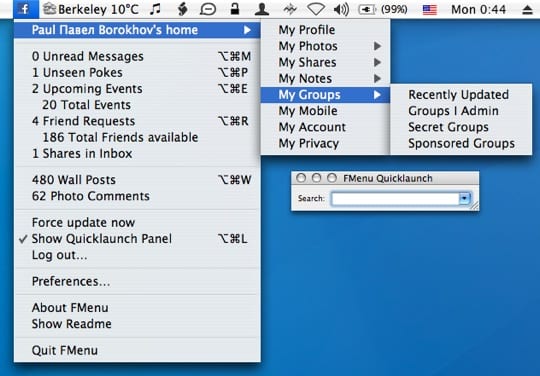Choose Recently Updated groups
This screenshot has width=540, height=376.
461,95
